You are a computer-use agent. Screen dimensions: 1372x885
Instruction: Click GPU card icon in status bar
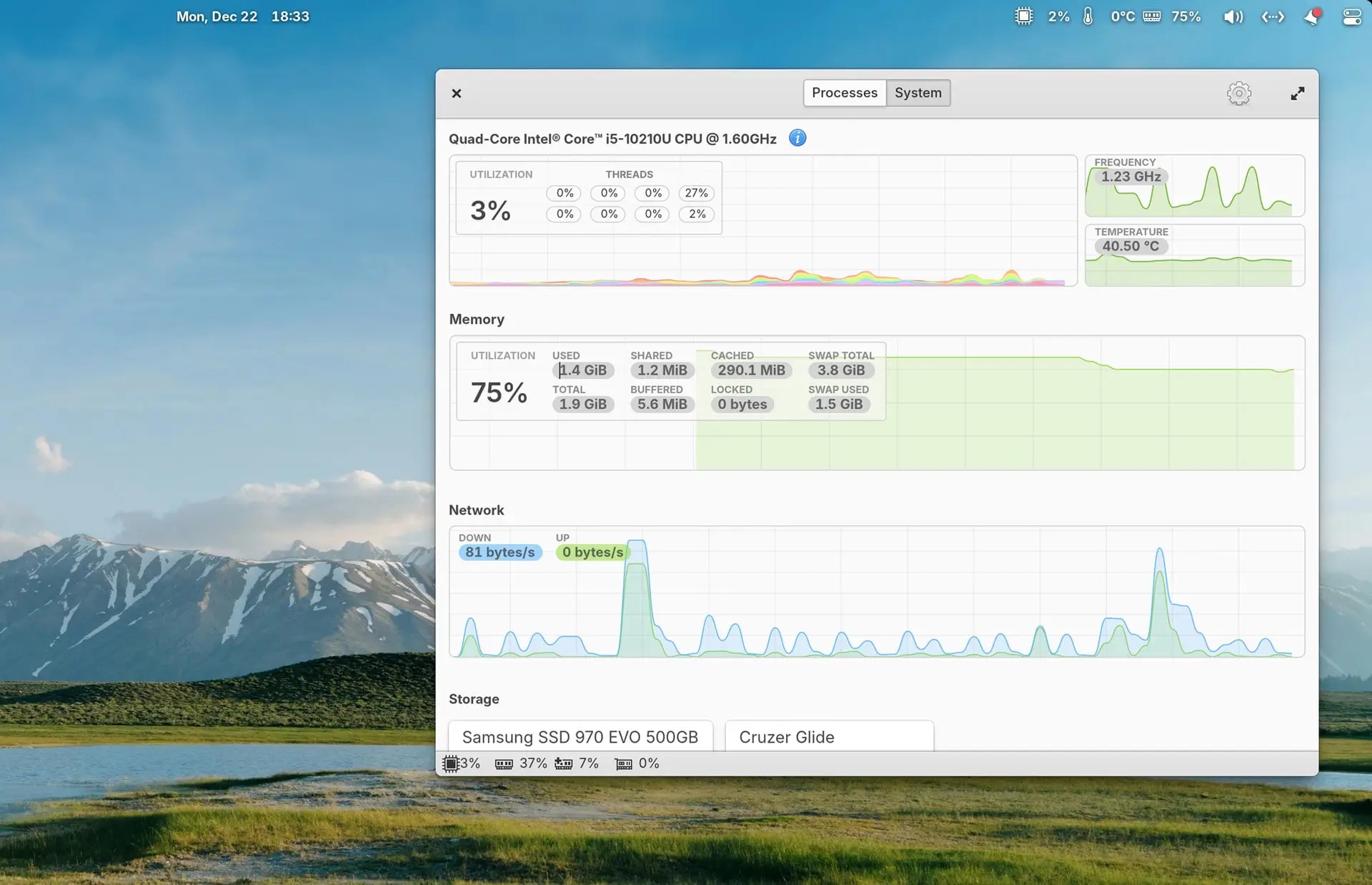click(x=624, y=763)
